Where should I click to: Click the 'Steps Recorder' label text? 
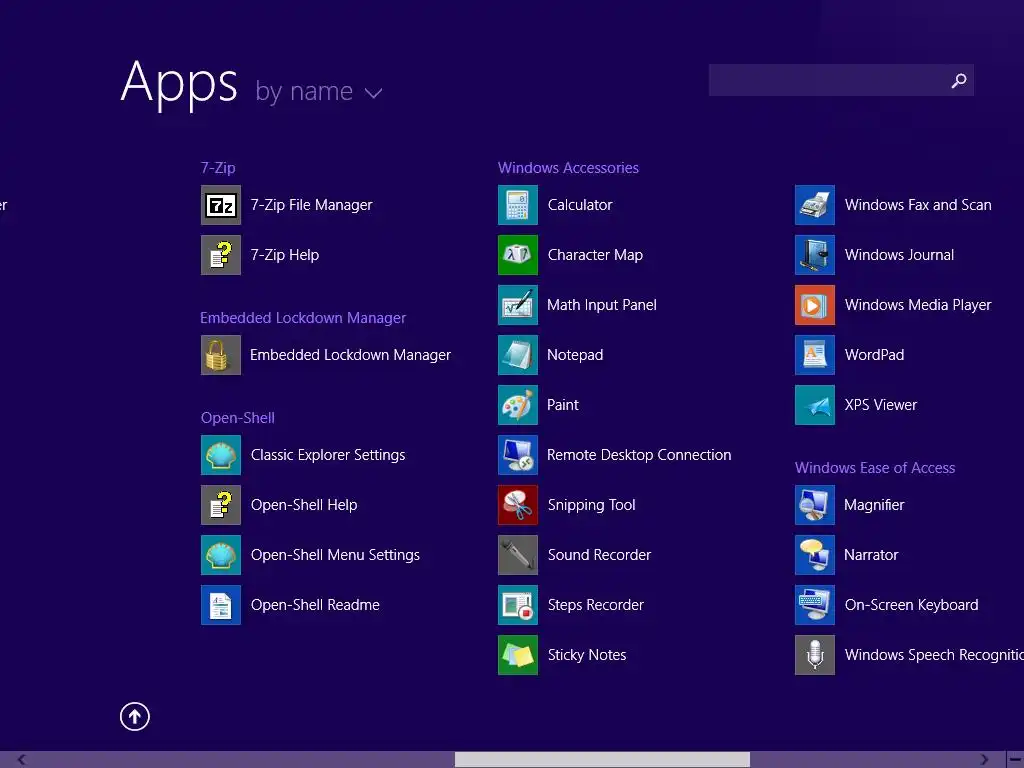596,605
